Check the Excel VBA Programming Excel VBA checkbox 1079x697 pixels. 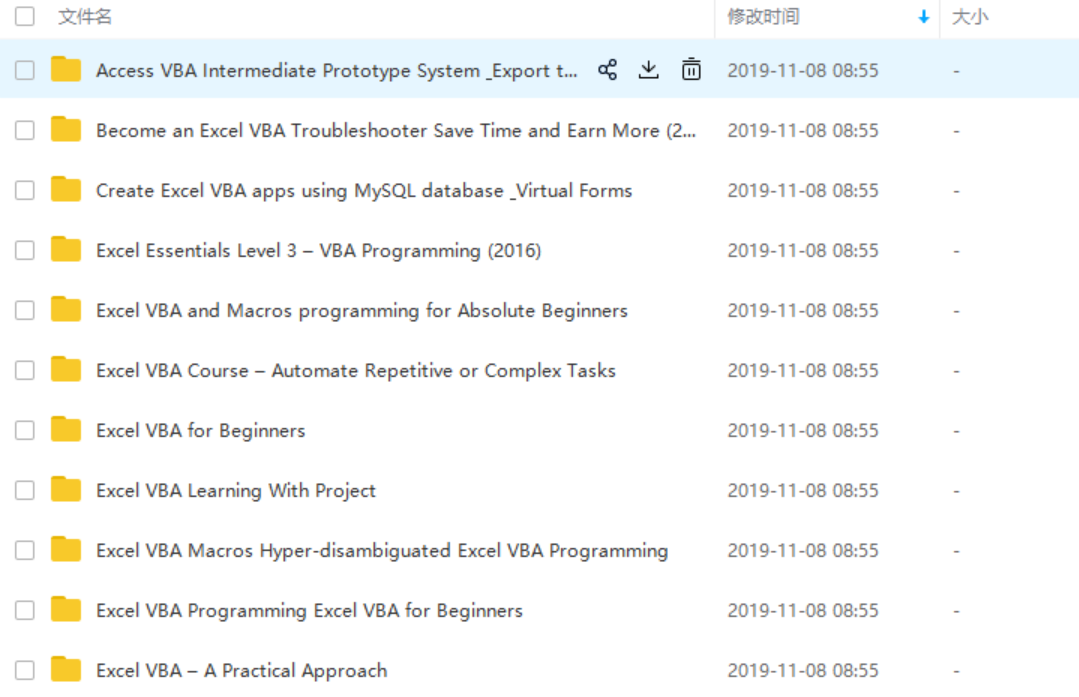(x=25, y=610)
